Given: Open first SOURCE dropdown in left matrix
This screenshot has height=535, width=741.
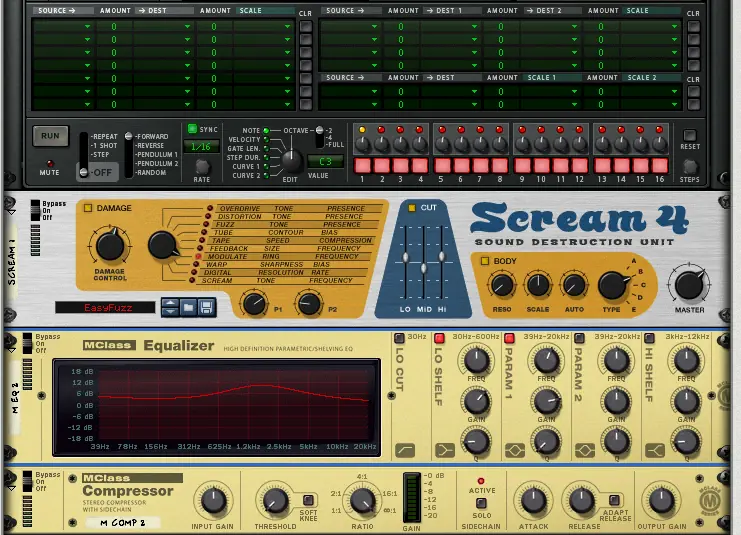Looking at the screenshot, I should [x=62, y=26].
